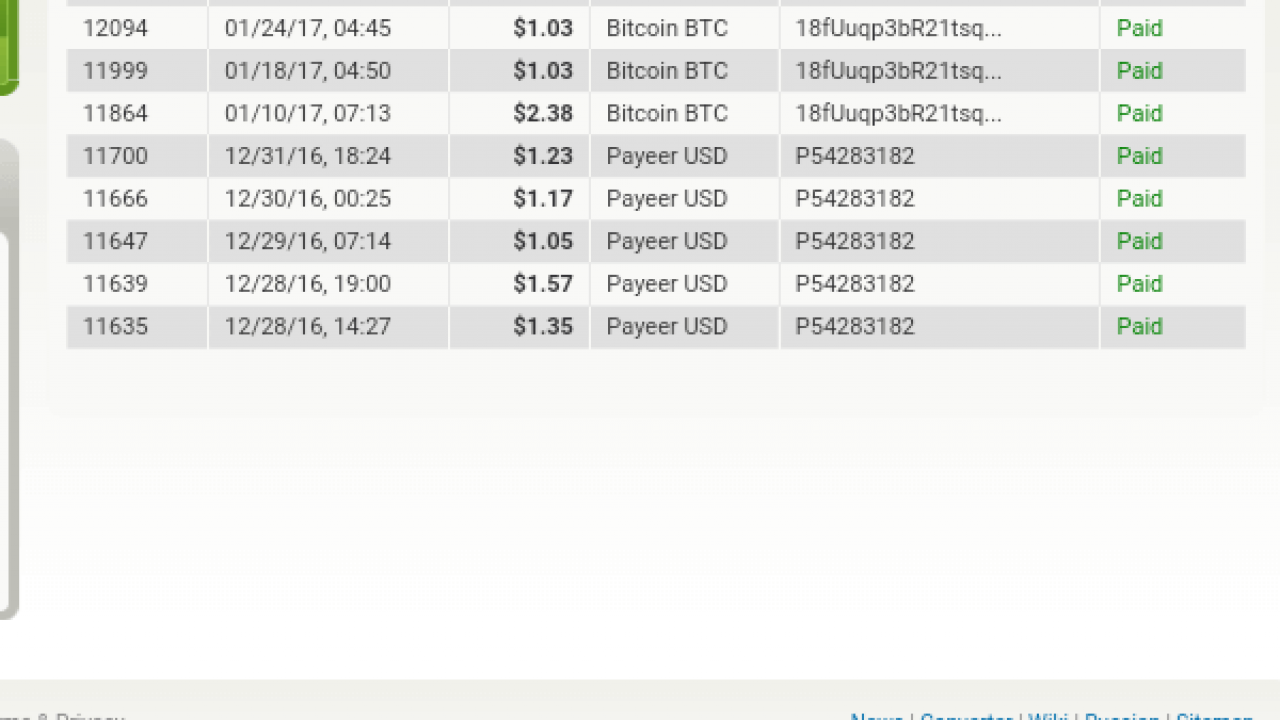Select payment ID 11999 cell
Viewport: 1280px width, 720px height.
tap(115, 71)
